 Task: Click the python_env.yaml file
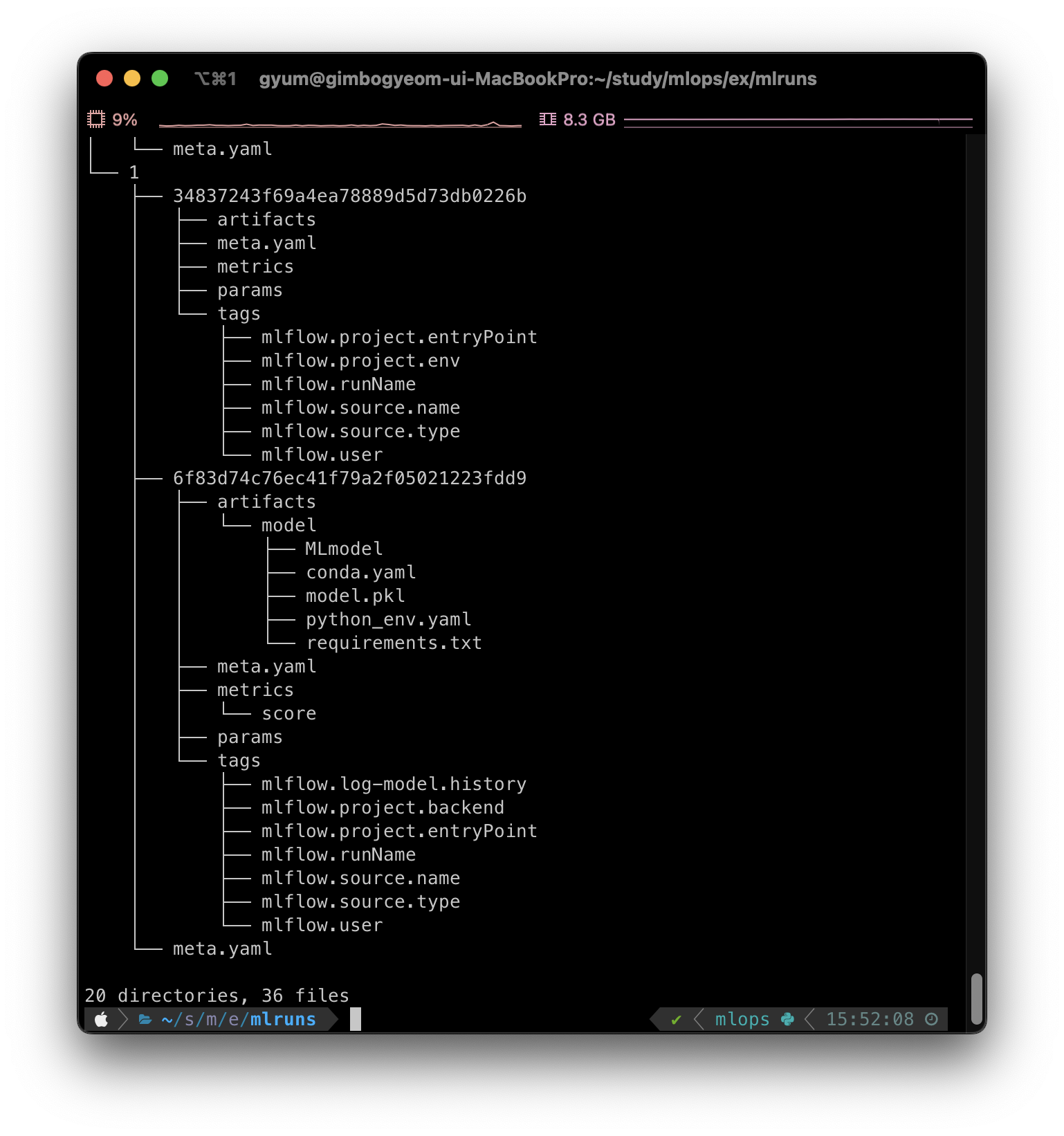point(389,619)
